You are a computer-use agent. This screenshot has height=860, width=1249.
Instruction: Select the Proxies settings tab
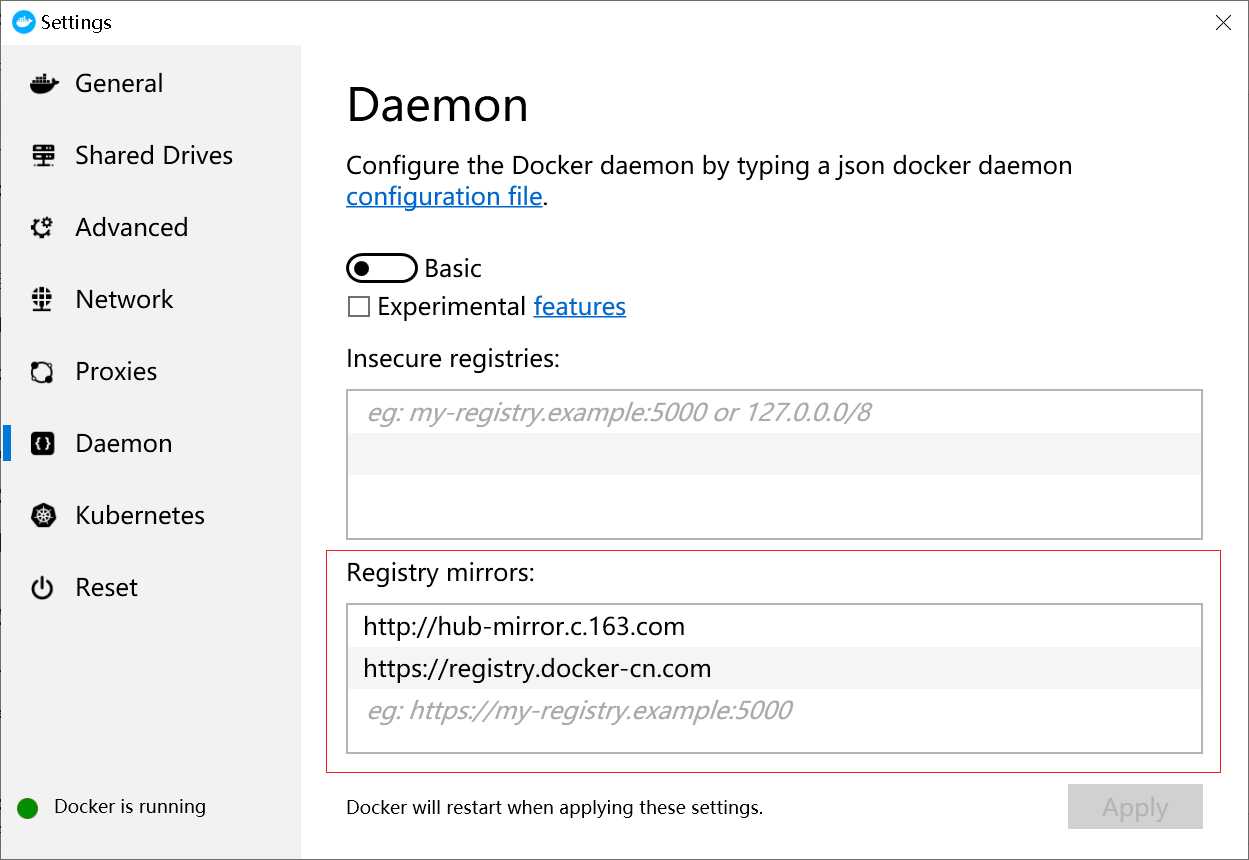coord(116,372)
